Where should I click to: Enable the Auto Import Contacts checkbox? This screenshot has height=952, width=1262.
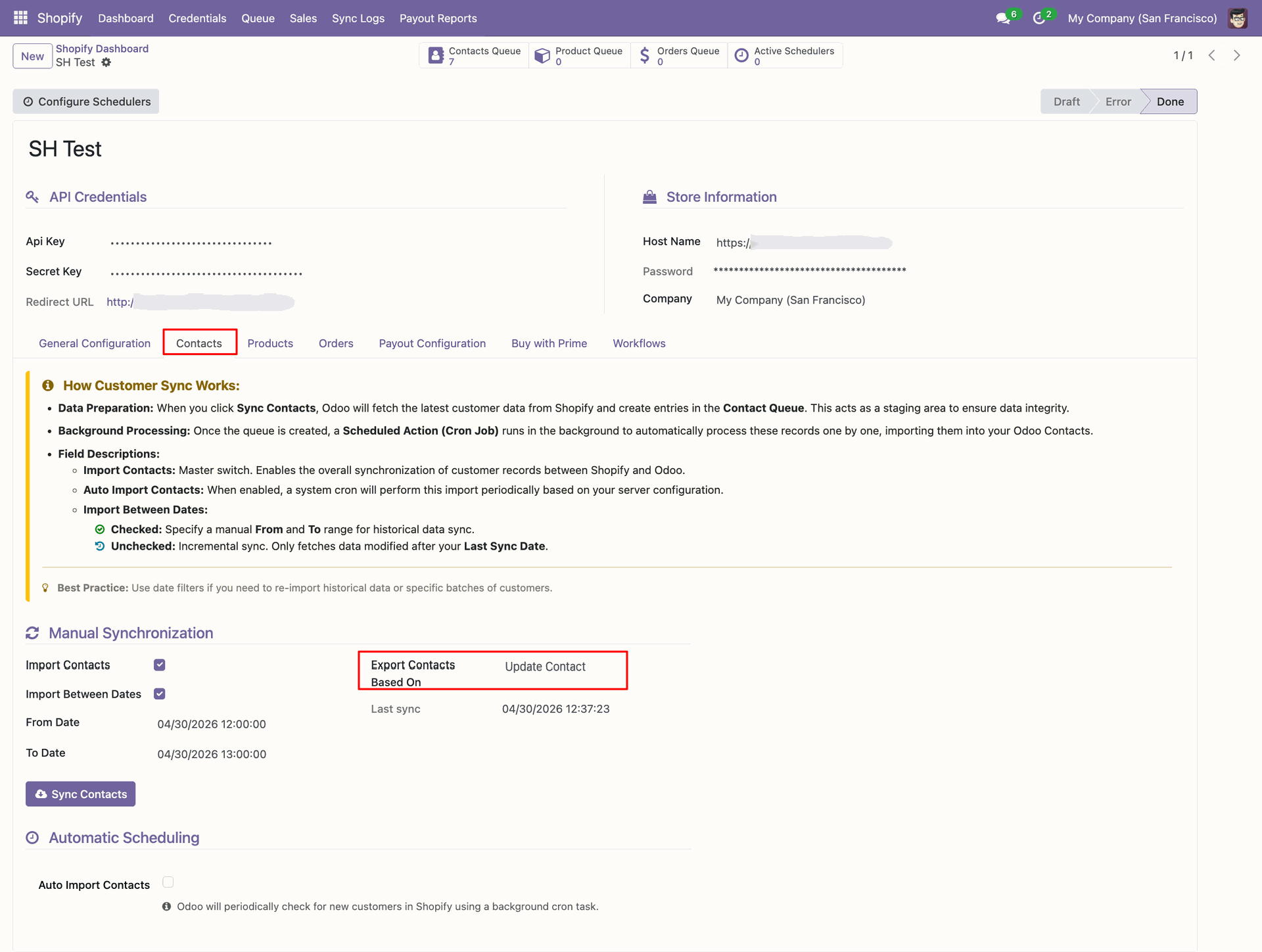point(168,882)
